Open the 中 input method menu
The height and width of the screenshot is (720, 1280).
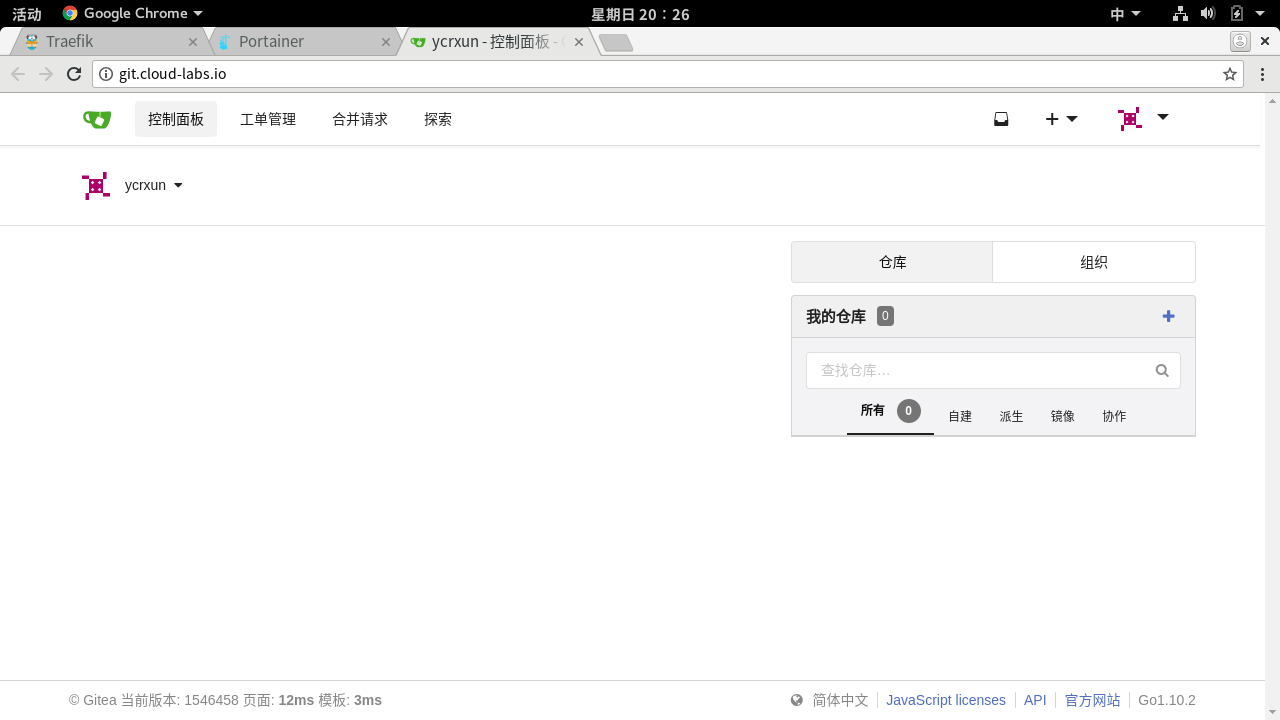[1126, 14]
